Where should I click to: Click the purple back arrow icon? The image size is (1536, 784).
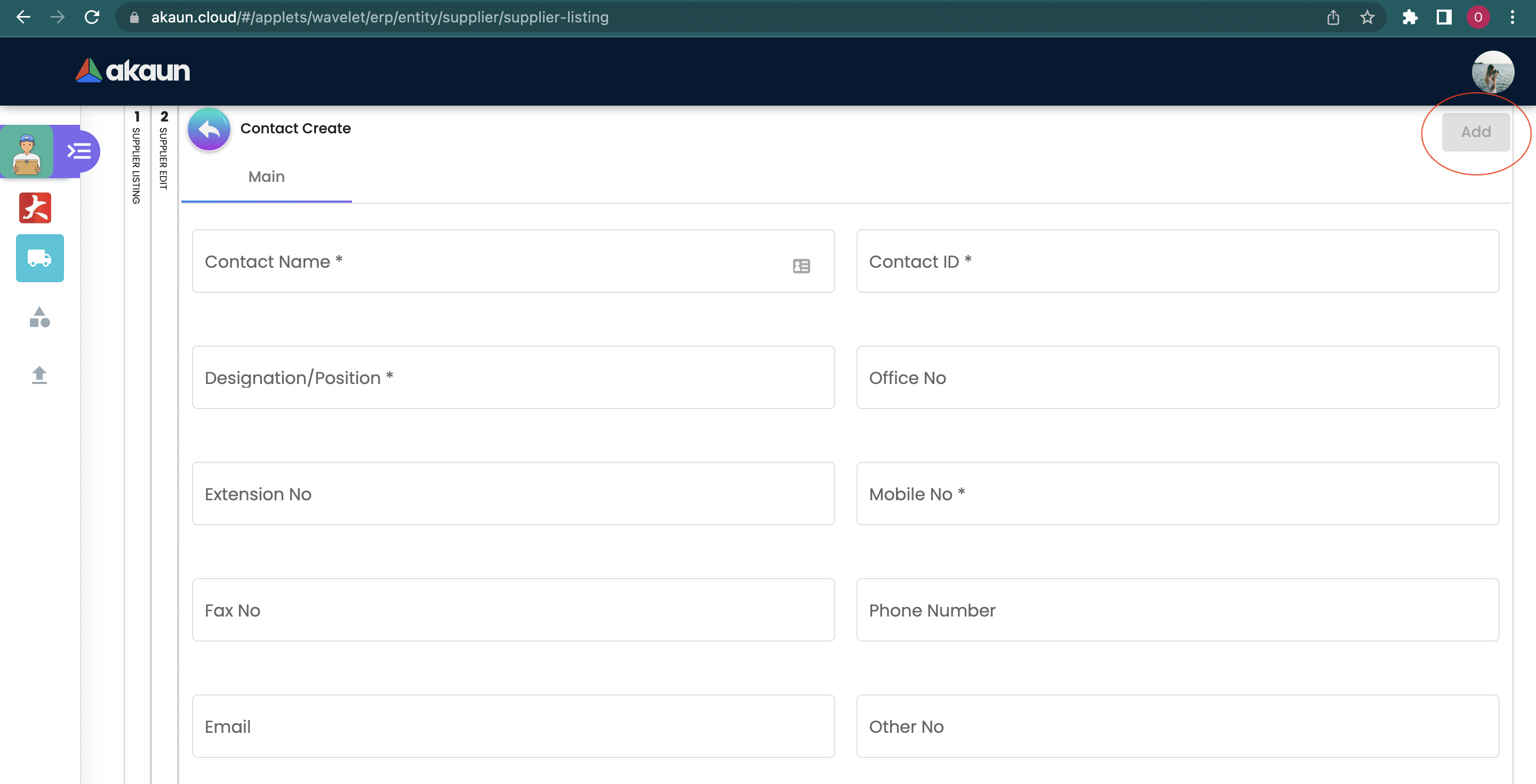[209, 129]
